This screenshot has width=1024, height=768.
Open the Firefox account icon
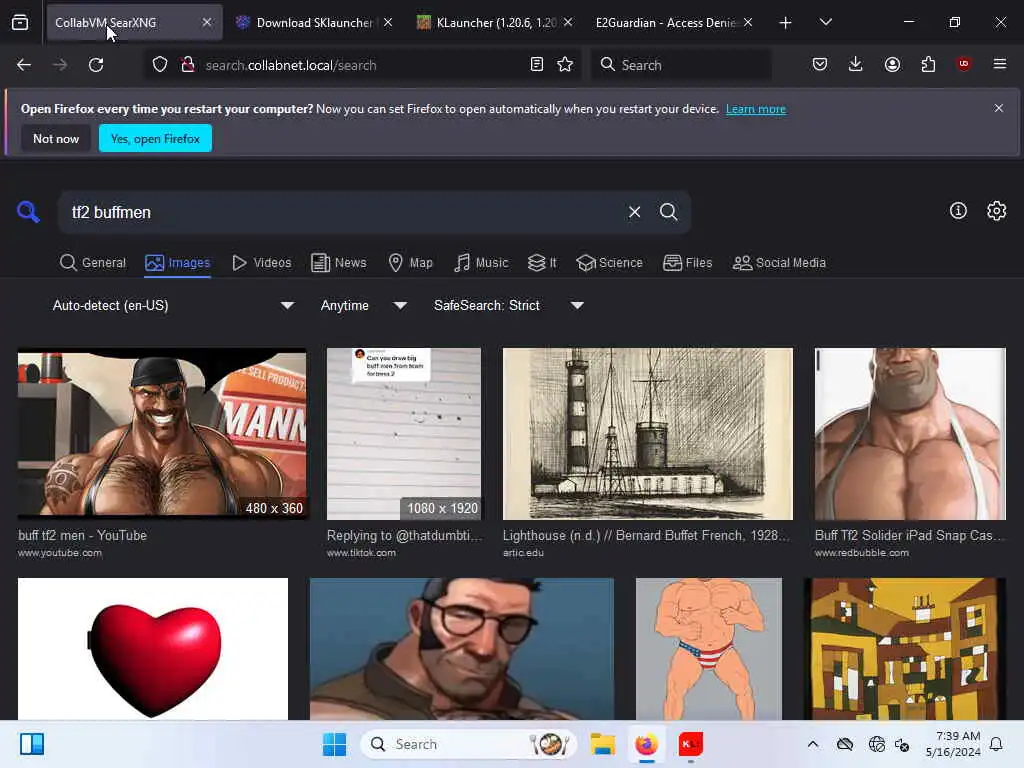pos(892,64)
